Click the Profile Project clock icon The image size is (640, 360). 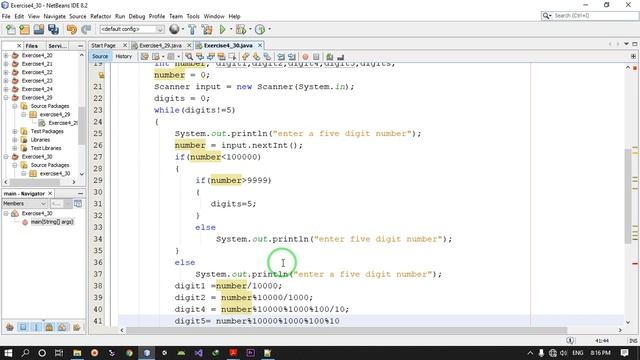tap(260, 29)
